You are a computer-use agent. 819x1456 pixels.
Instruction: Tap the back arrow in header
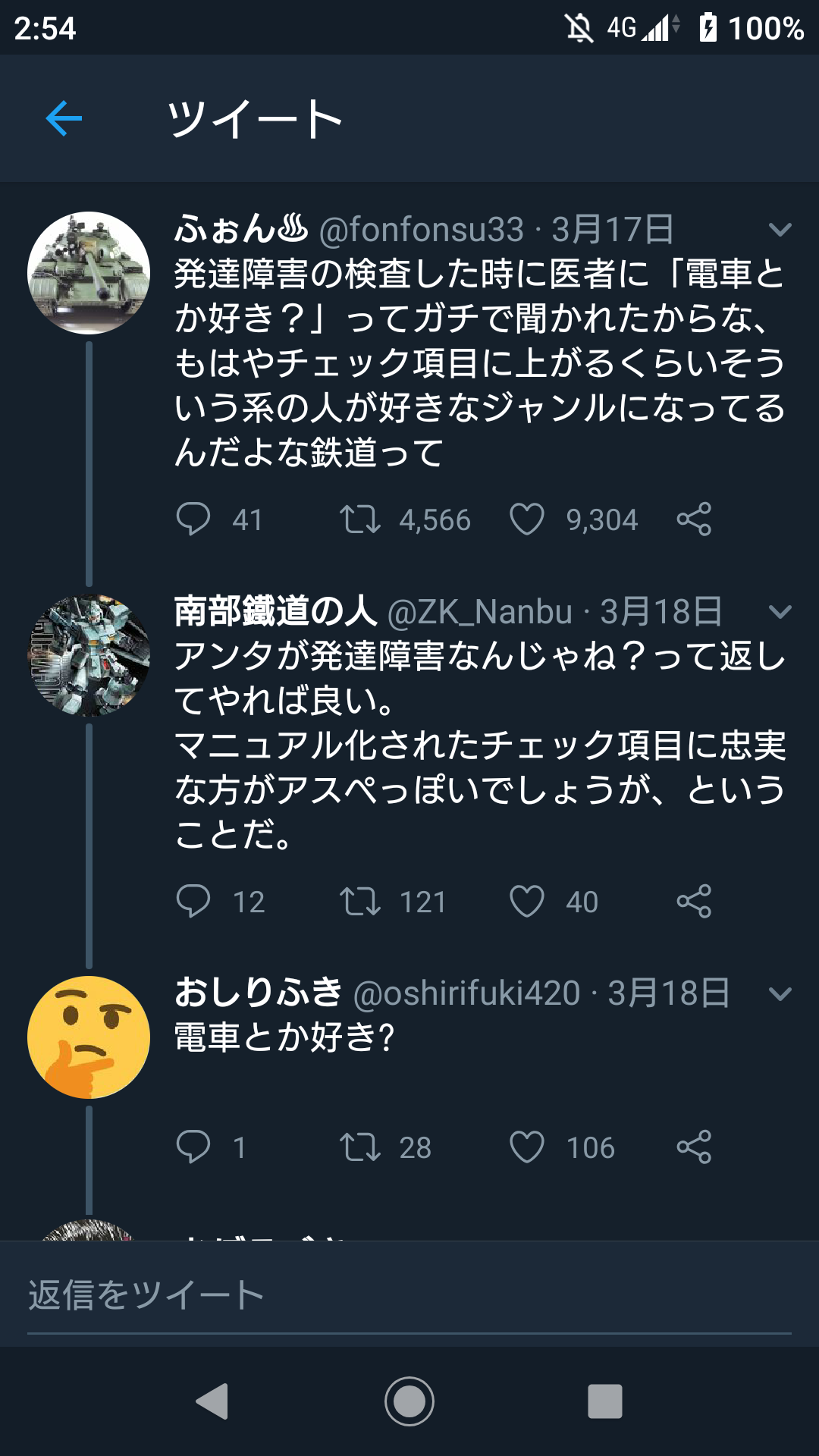point(64,118)
